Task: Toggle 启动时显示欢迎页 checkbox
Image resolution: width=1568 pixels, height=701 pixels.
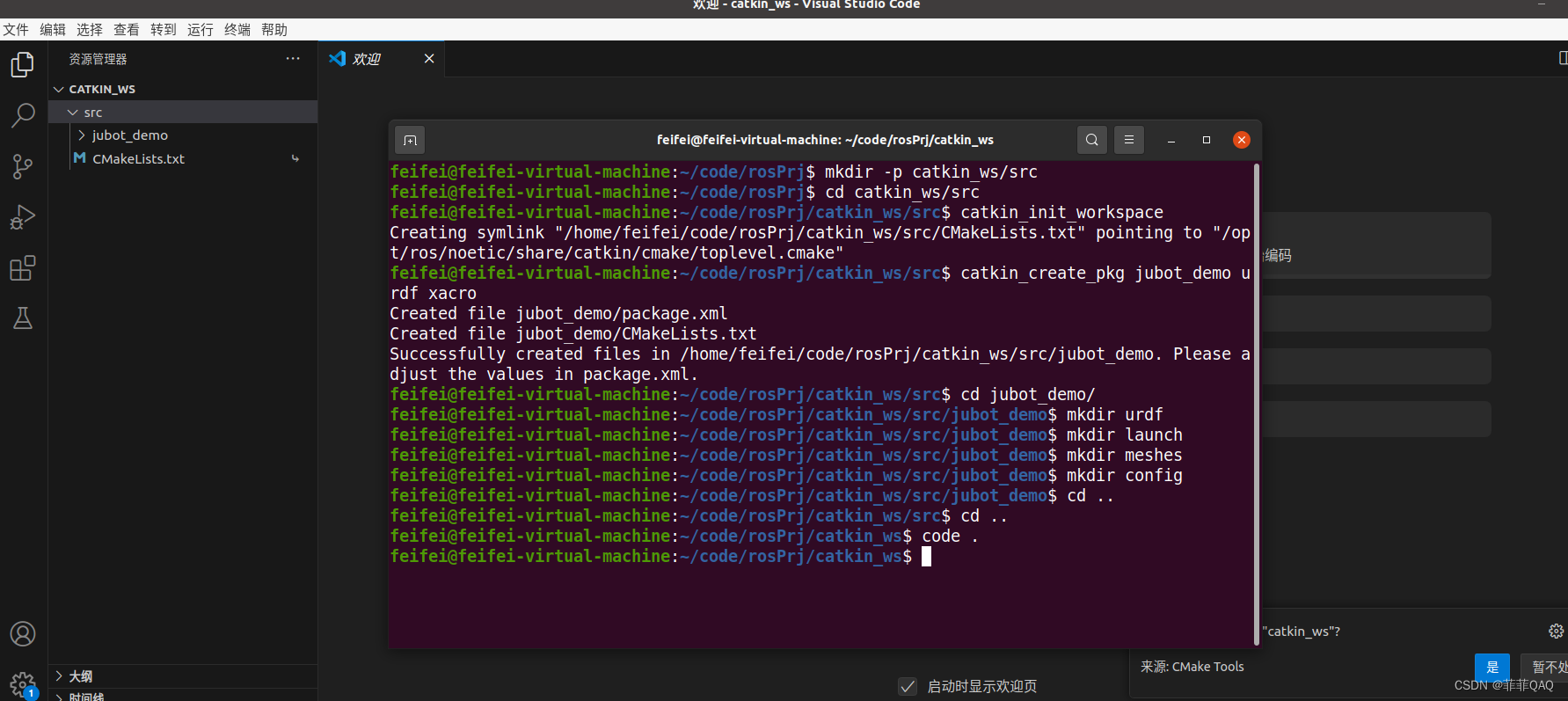Action: [908, 686]
